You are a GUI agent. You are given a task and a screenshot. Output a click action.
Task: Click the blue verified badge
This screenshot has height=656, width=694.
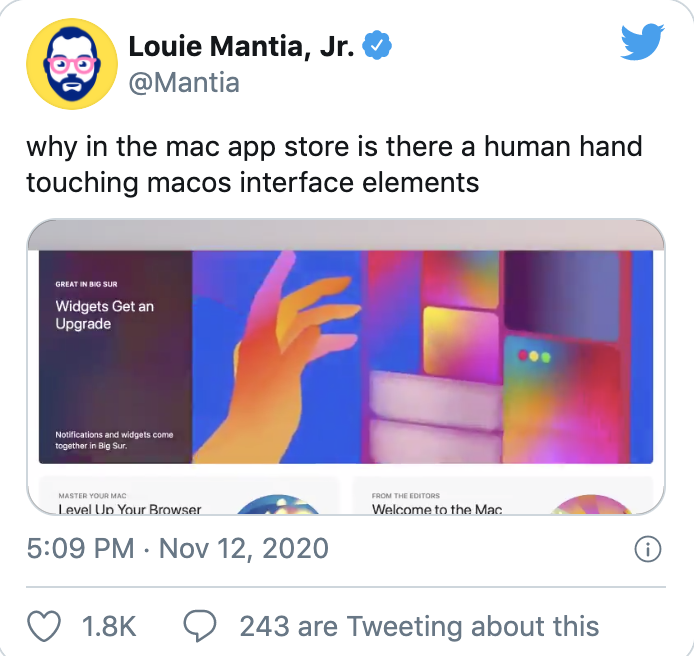377,45
